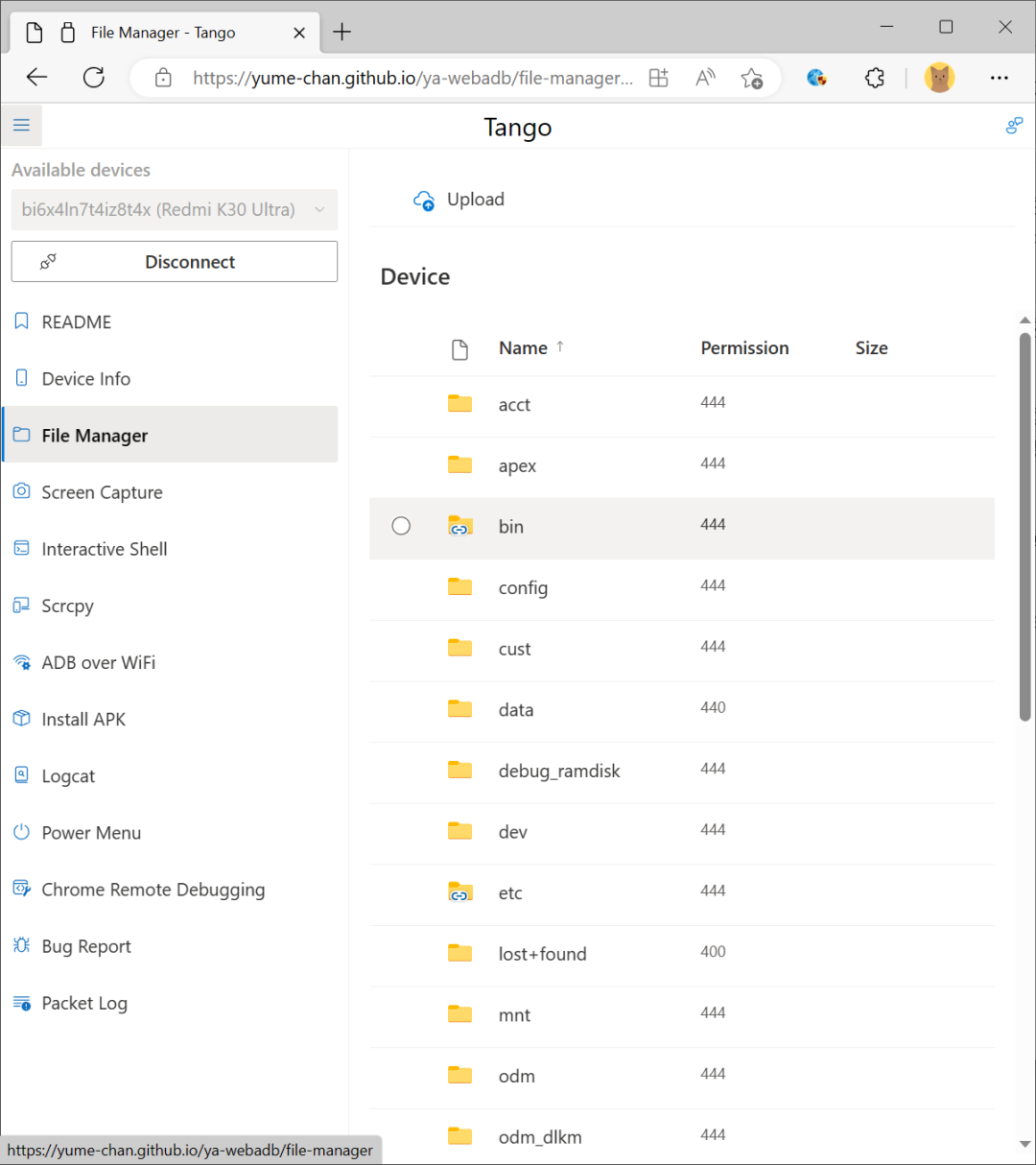The image size is (1036, 1165).
Task: Open Interactive Shell in sidebar
Action: click(104, 549)
